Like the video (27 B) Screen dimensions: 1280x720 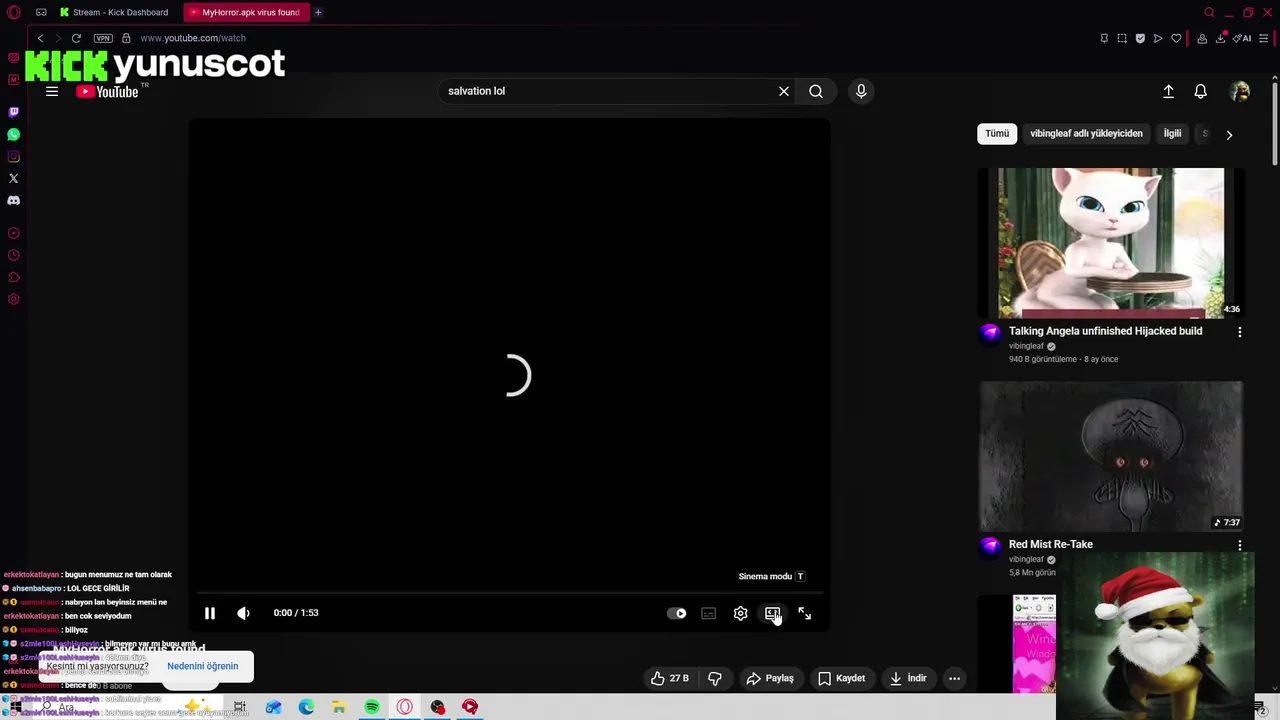670,678
